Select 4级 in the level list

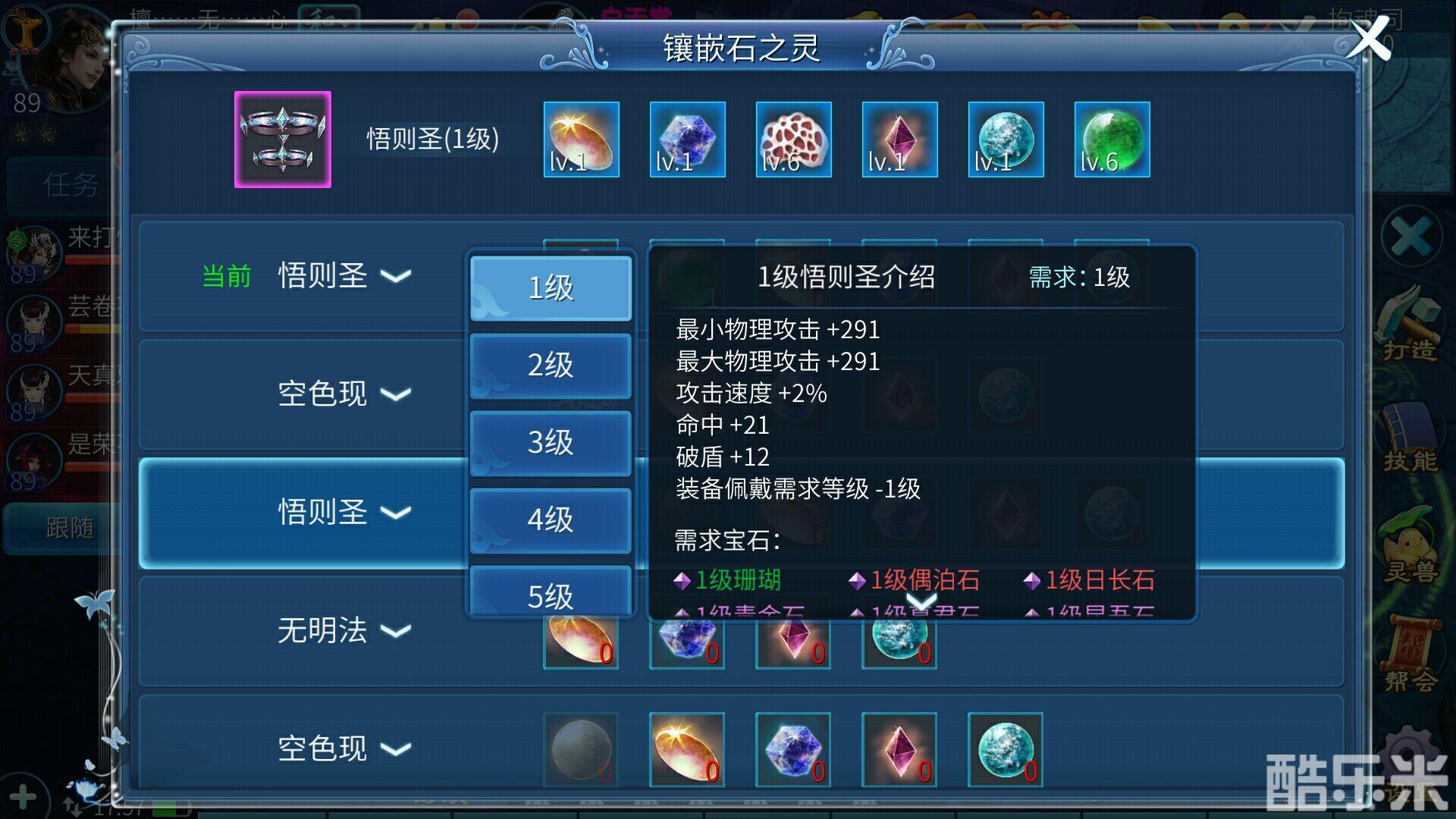click(x=551, y=520)
